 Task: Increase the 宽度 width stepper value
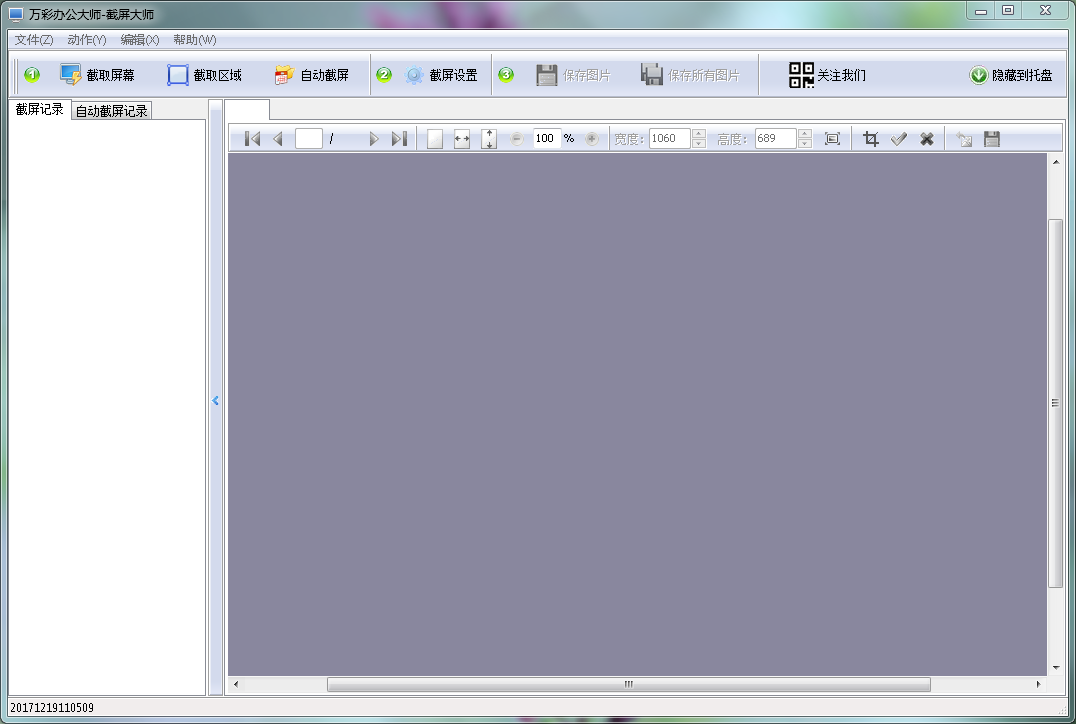click(x=699, y=134)
